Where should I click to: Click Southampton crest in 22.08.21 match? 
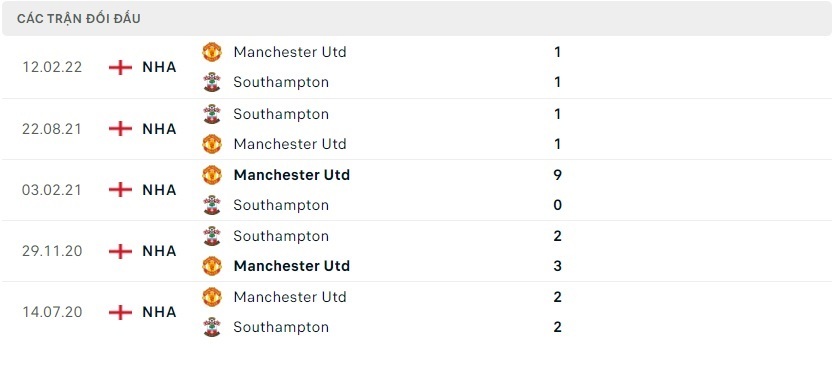[x=212, y=114]
